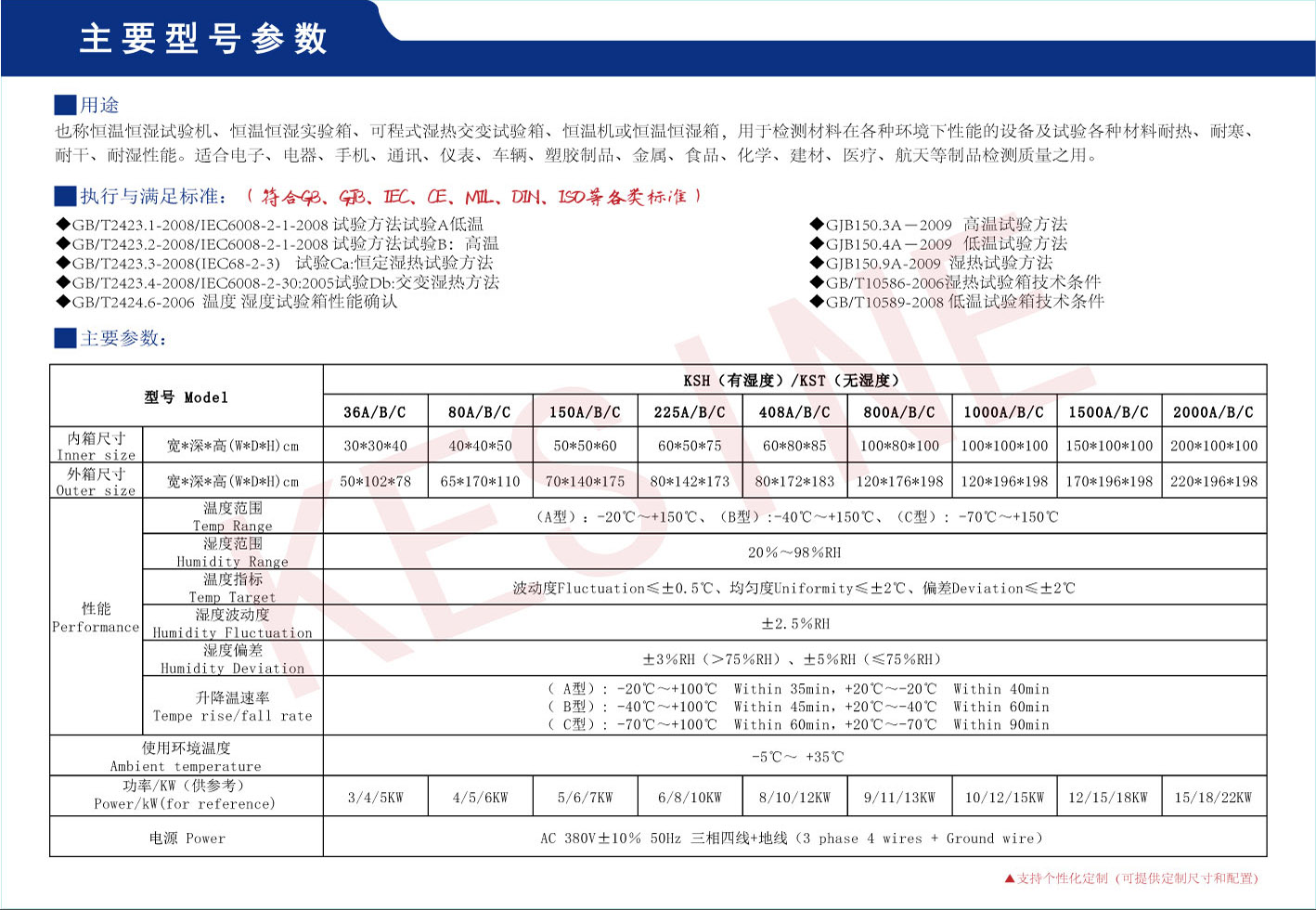Screen dimensions: 1316x910
Task: Select the 36A/B/C model column header
Action: [x=375, y=412]
